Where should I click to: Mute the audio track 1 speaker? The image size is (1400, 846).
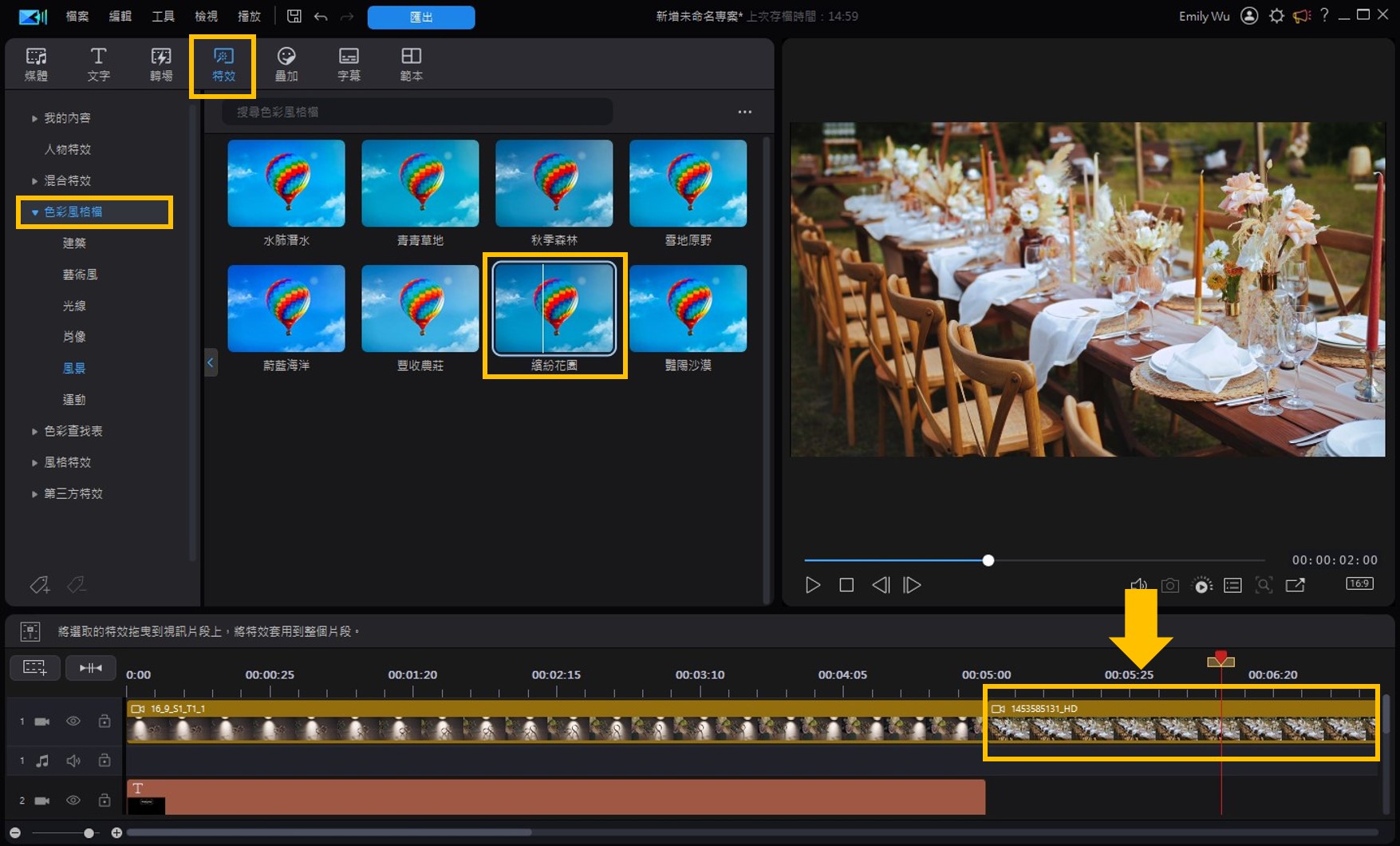[x=73, y=761]
